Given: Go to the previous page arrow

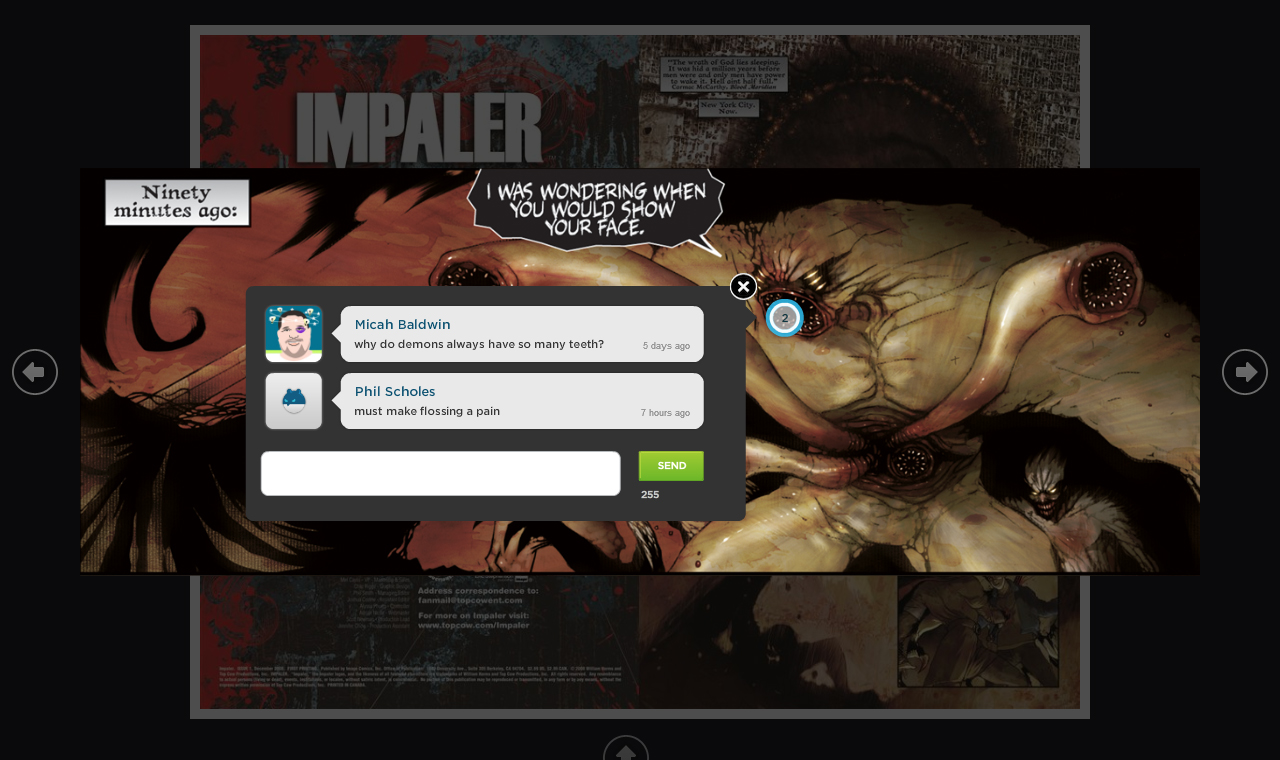Looking at the screenshot, I should 35,372.
